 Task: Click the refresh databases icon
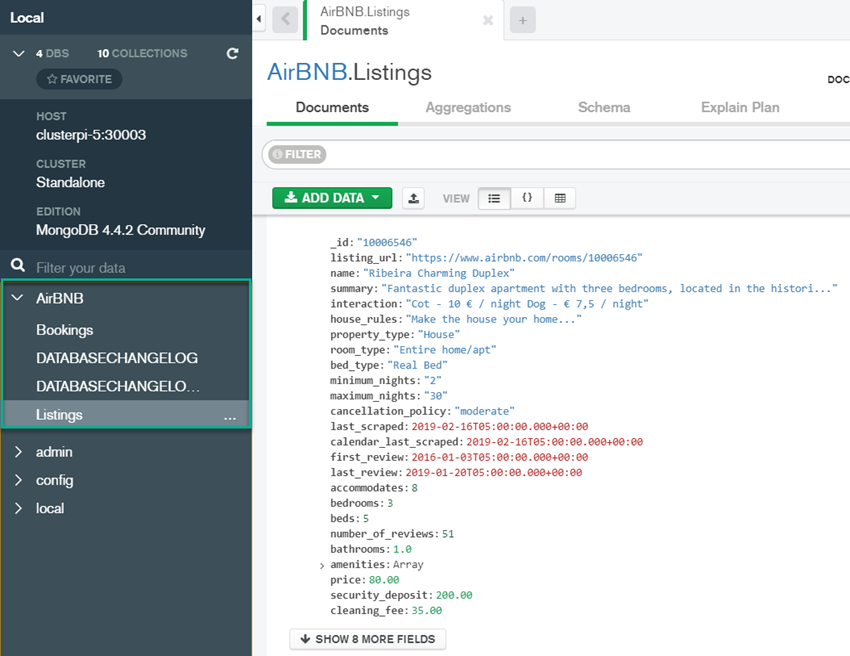point(233,53)
